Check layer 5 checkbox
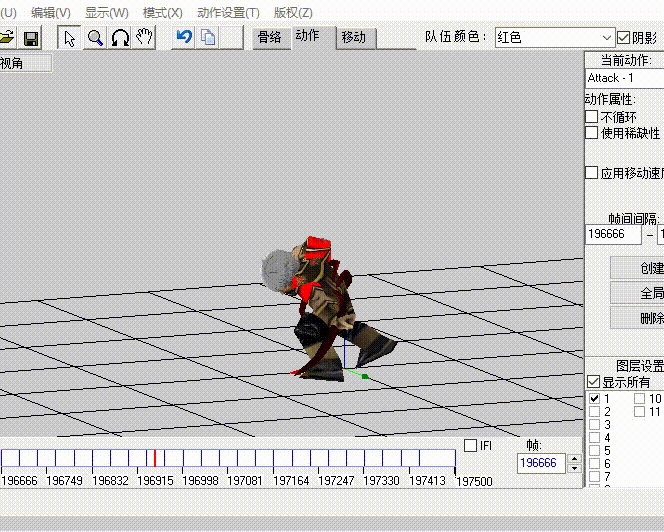 (x=595, y=451)
